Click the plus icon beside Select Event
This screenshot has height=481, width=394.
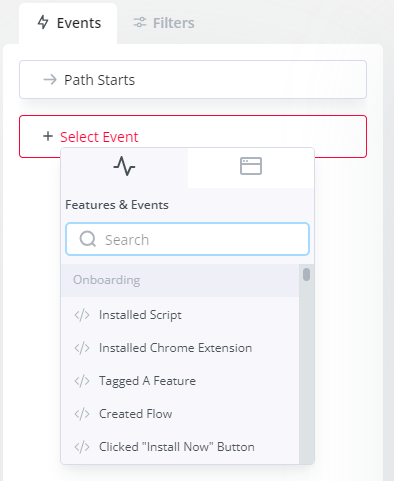pos(48,136)
